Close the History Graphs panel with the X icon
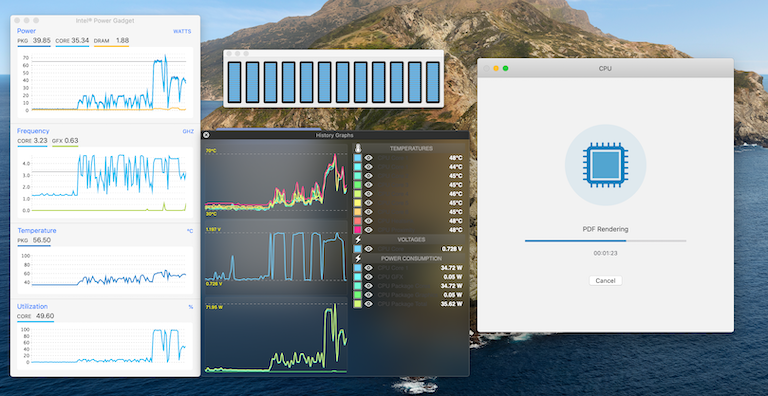The image size is (768, 396). click(x=206, y=135)
